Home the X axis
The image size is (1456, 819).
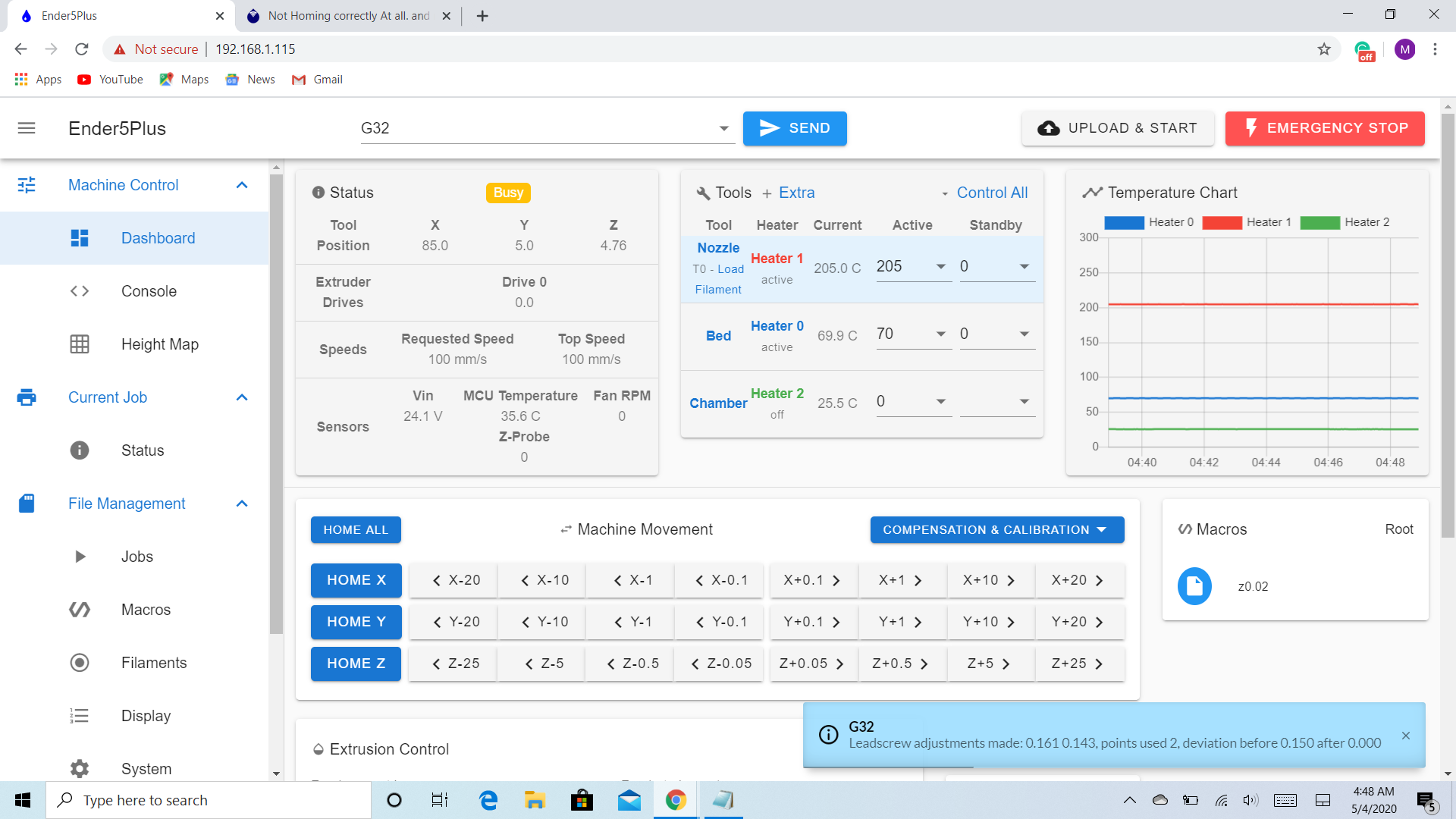[x=356, y=580]
